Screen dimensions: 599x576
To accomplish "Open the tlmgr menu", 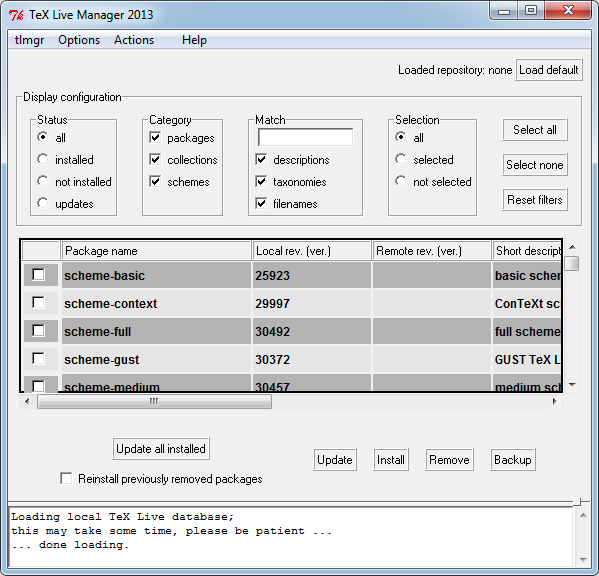I will tap(29, 40).
